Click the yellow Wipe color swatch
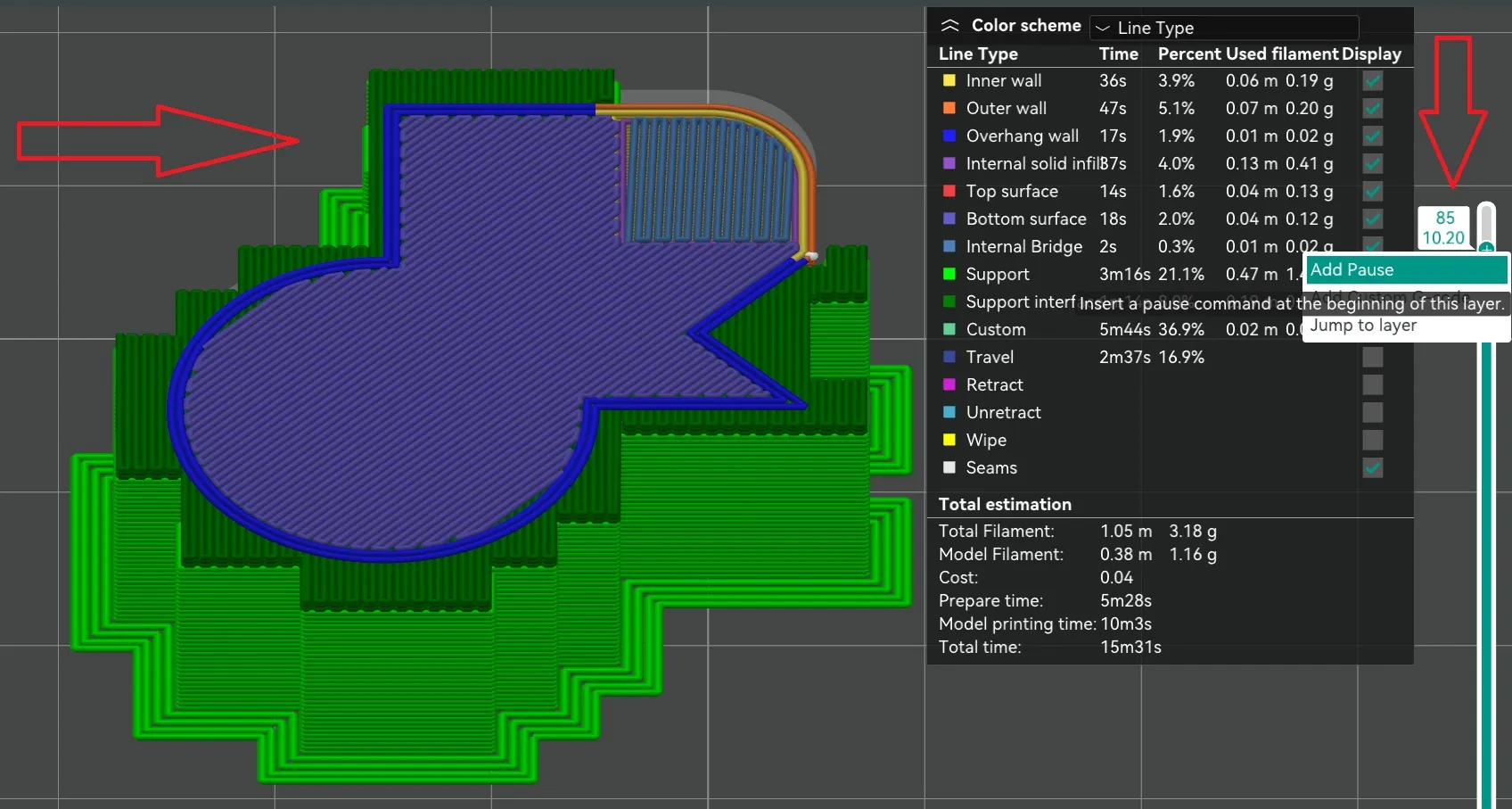 [x=949, y=440]
